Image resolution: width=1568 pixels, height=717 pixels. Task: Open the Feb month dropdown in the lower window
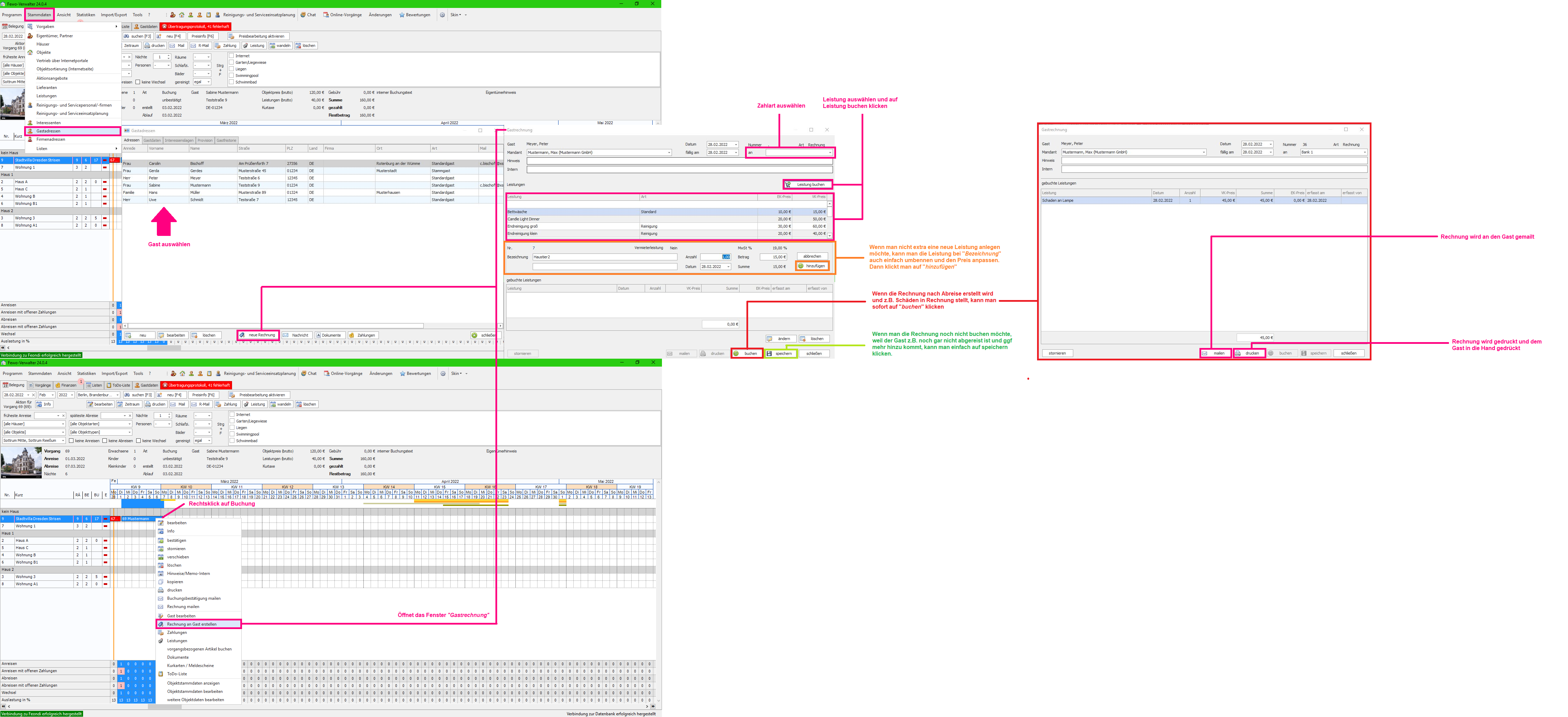pos(46,395)
